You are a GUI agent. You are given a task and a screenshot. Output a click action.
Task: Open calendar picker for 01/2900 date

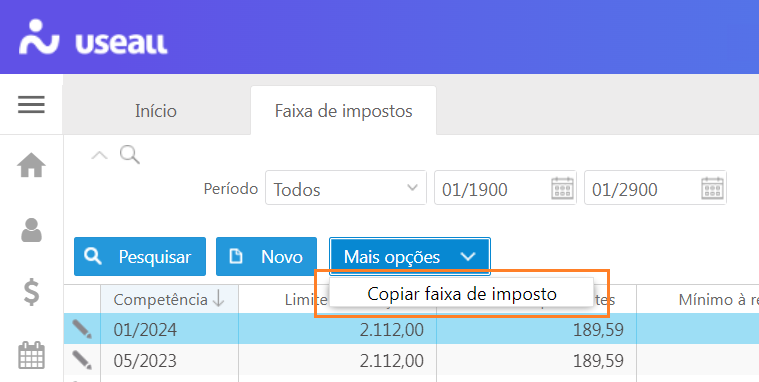pos(713,188)
